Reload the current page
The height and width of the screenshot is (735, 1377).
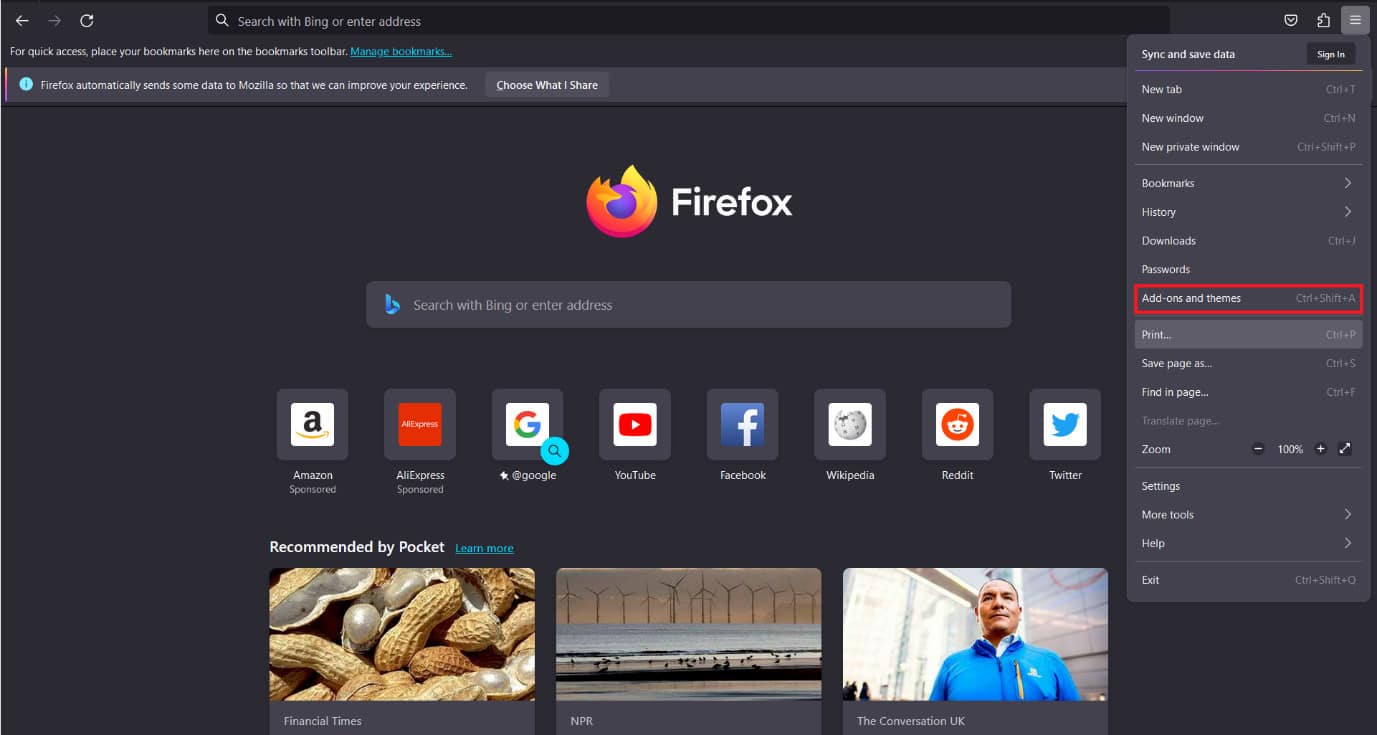pyautogui.click(x=87, y=21)
